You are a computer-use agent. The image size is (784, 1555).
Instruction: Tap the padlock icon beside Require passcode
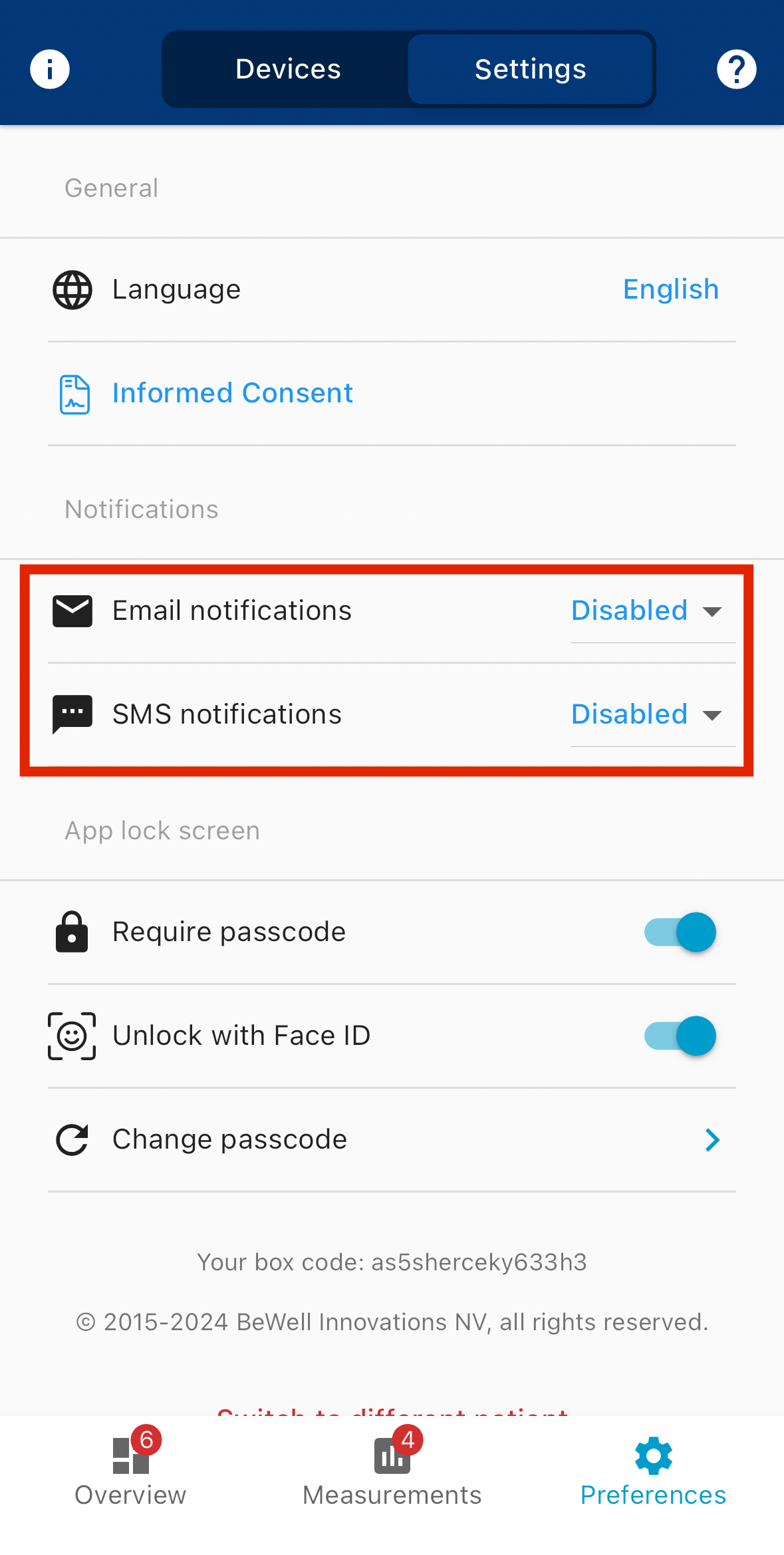point(72,932)
